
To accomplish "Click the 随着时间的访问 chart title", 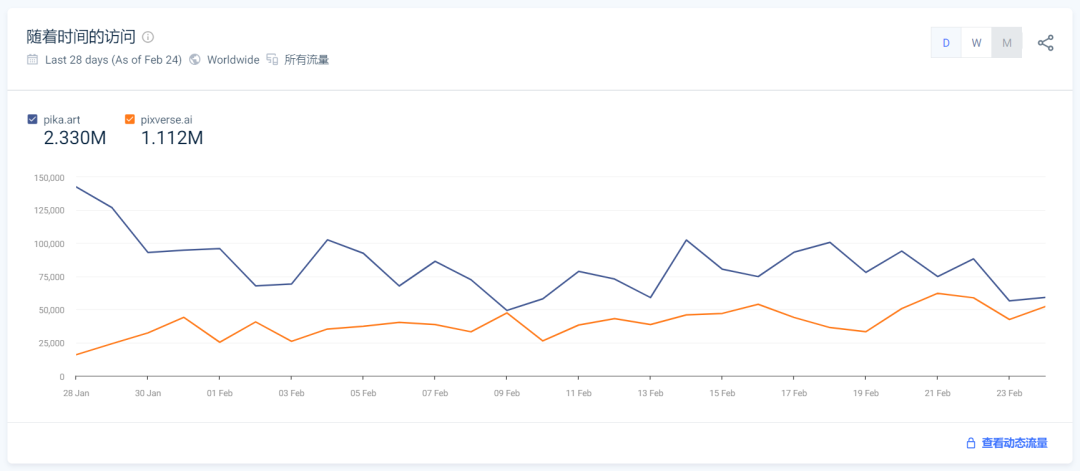I will tap(81, 37).
